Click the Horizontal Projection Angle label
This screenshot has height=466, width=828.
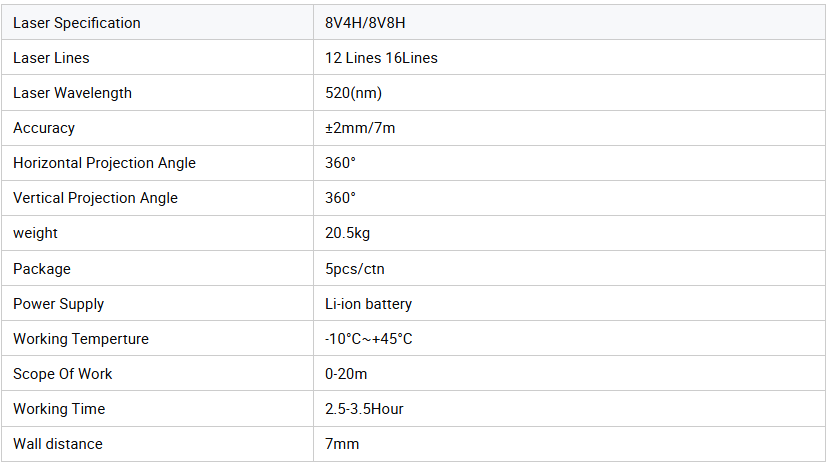pos(105,163)
